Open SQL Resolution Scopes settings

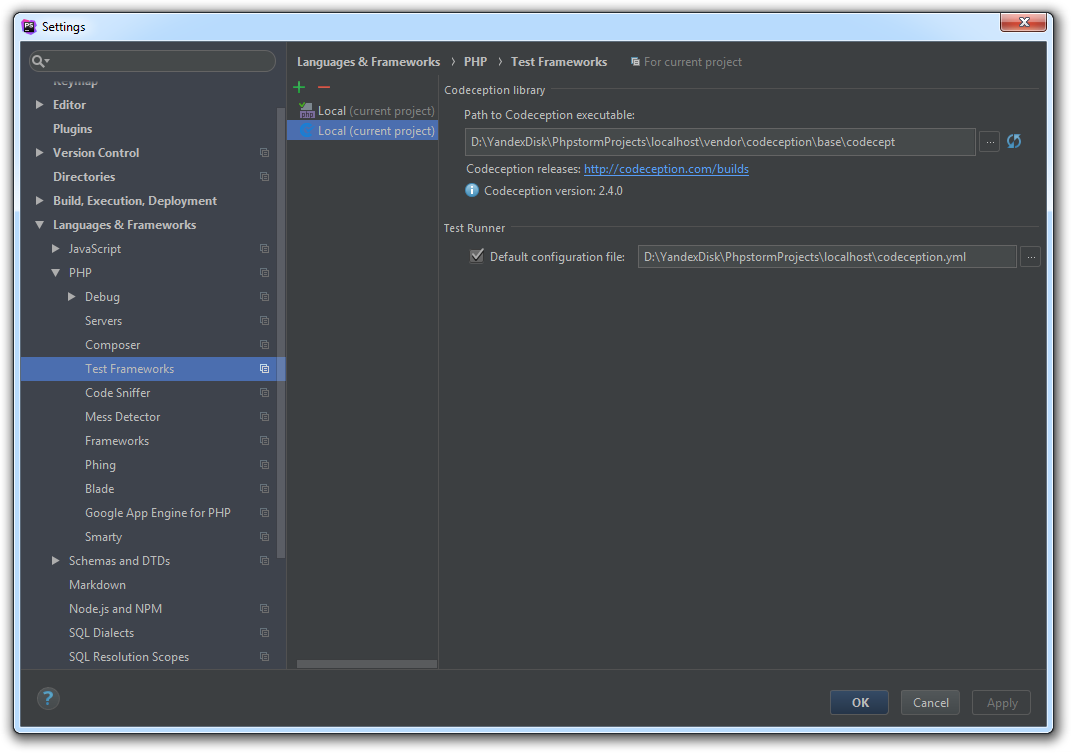[129, 657]
